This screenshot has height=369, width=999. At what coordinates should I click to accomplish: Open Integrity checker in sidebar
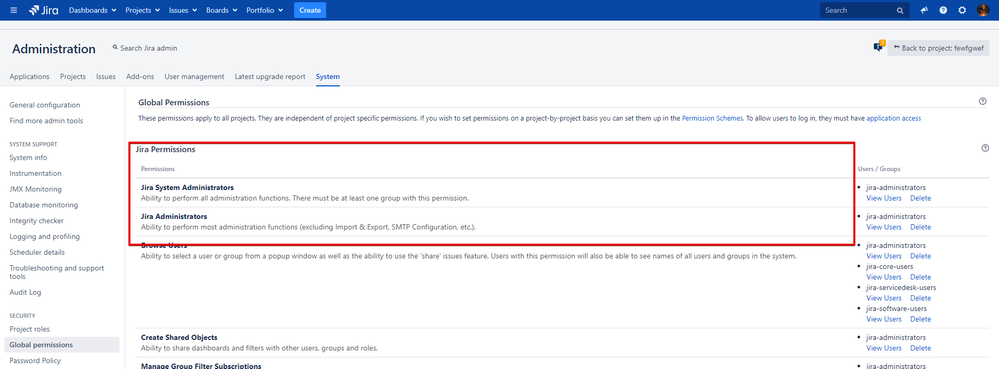click(x=36, y=221)
